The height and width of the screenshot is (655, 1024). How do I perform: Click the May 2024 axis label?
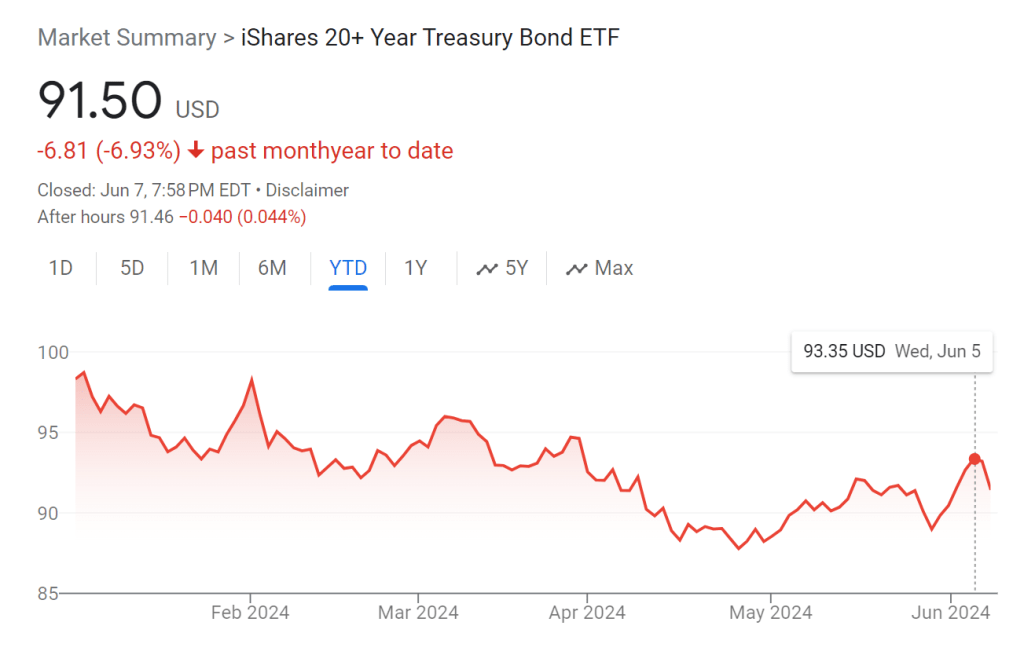pos(769,613)
